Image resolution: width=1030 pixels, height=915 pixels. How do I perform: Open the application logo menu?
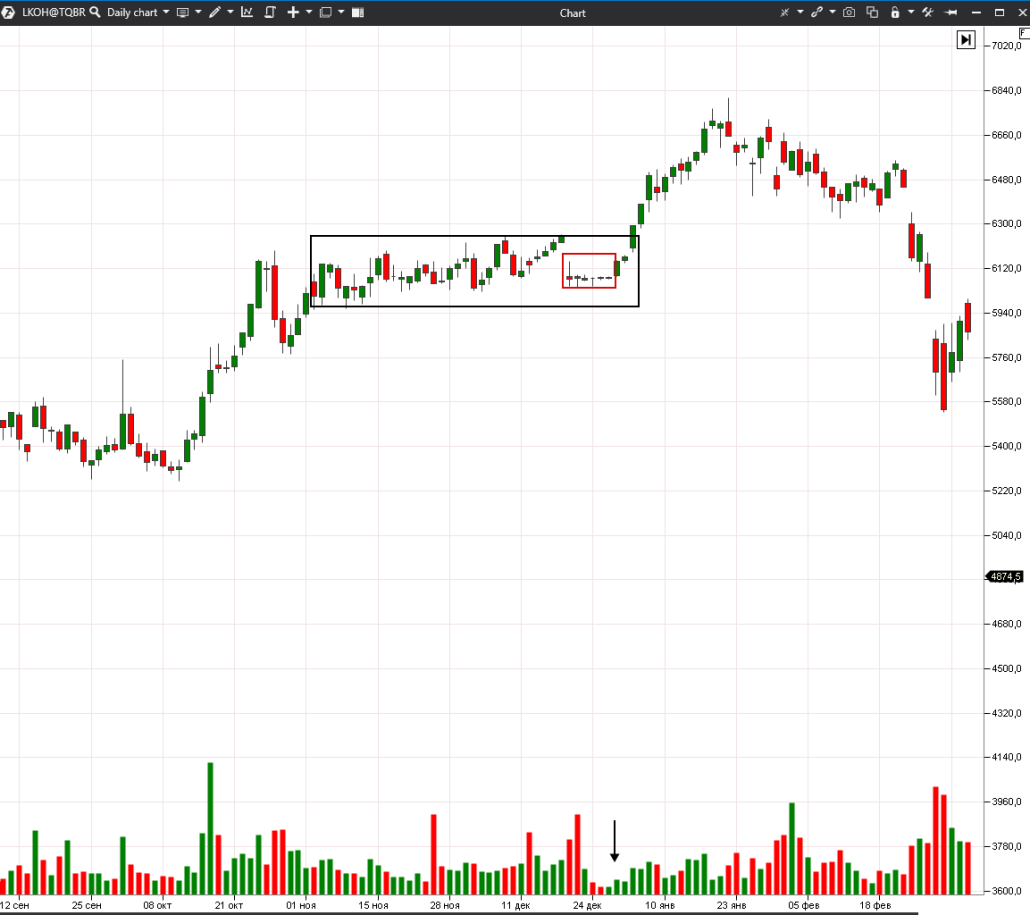[x=9, y=13]
